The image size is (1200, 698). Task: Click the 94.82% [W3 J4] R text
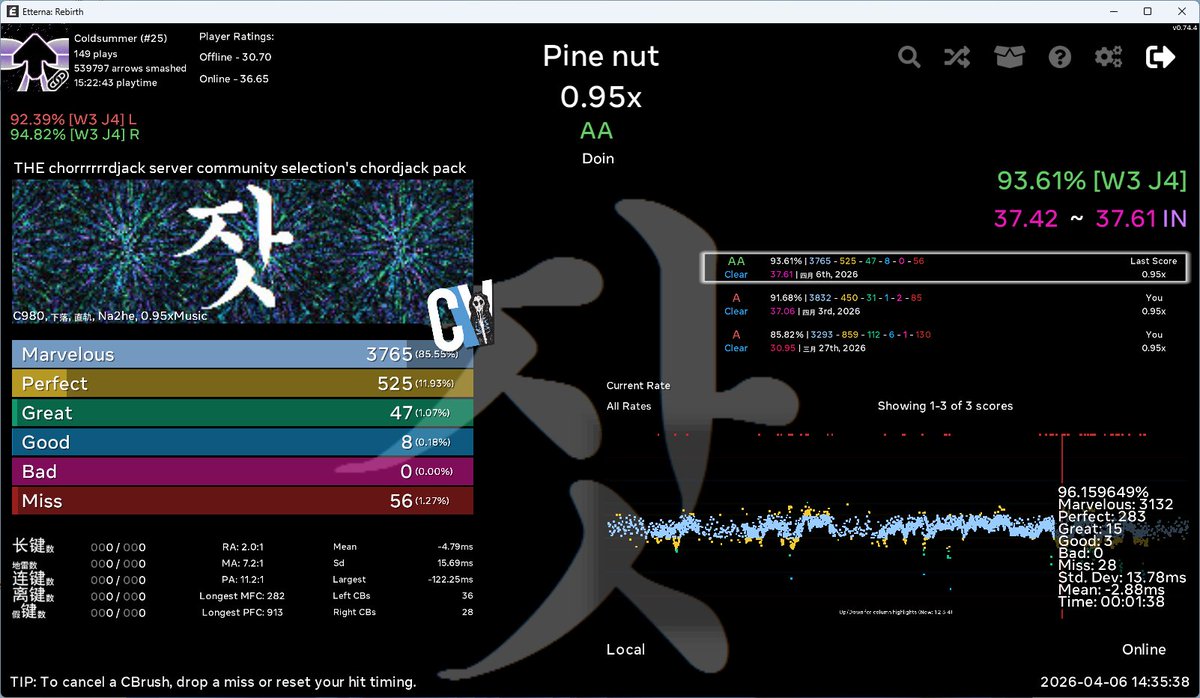pyautogui.click(x=75, y=135)
